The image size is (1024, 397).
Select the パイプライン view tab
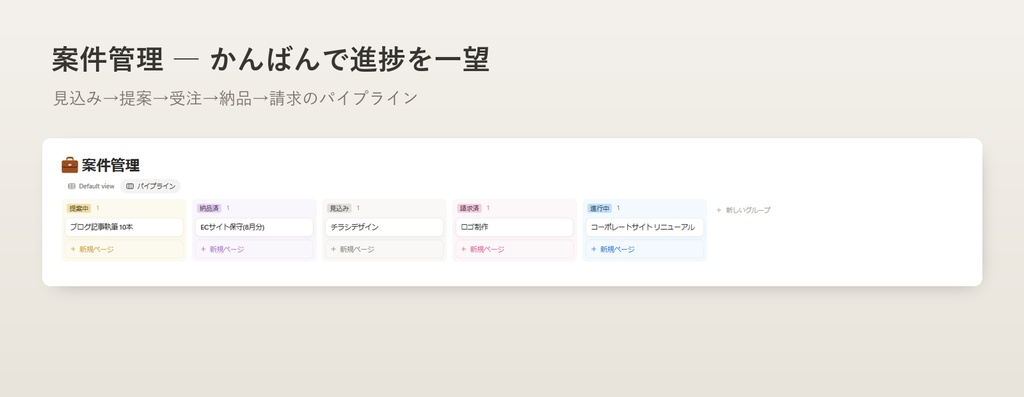point(151,186)
